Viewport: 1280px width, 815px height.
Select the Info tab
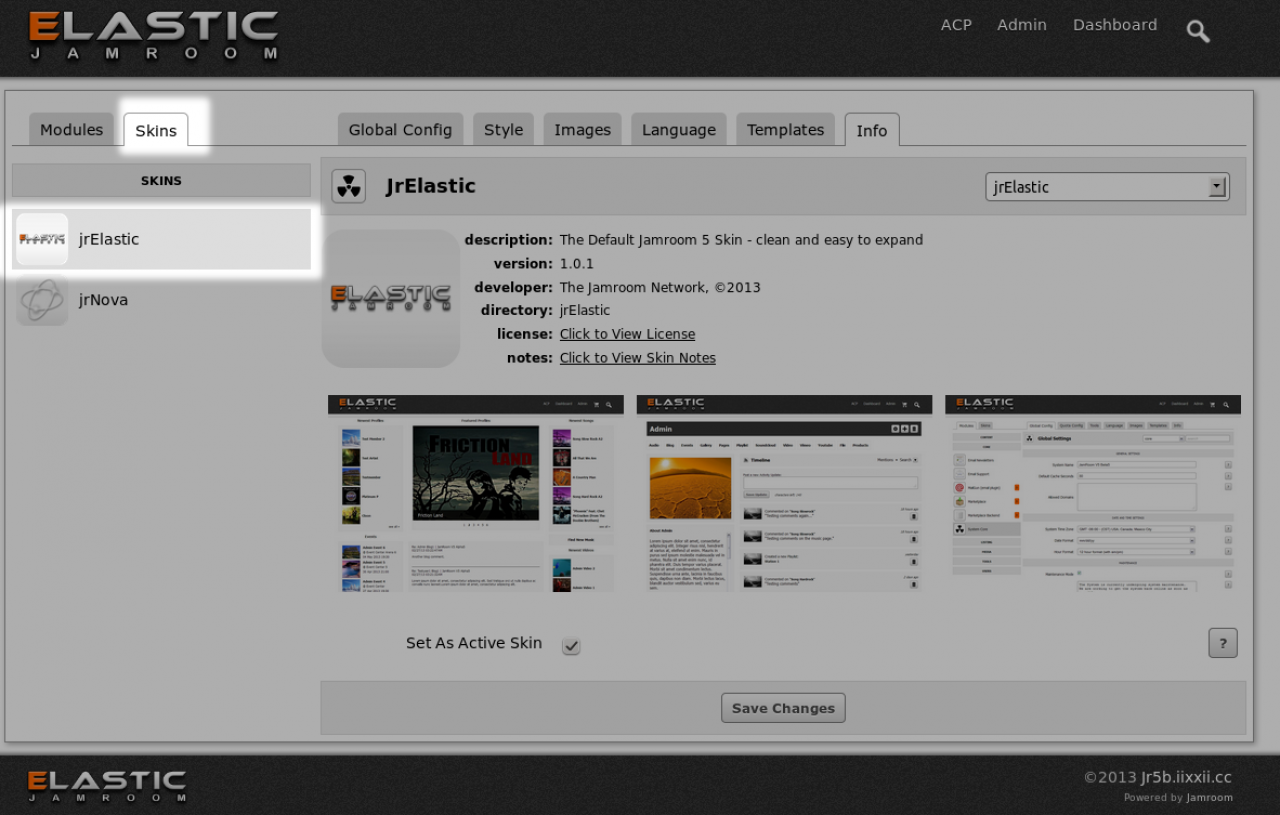[x=872, y=130]
